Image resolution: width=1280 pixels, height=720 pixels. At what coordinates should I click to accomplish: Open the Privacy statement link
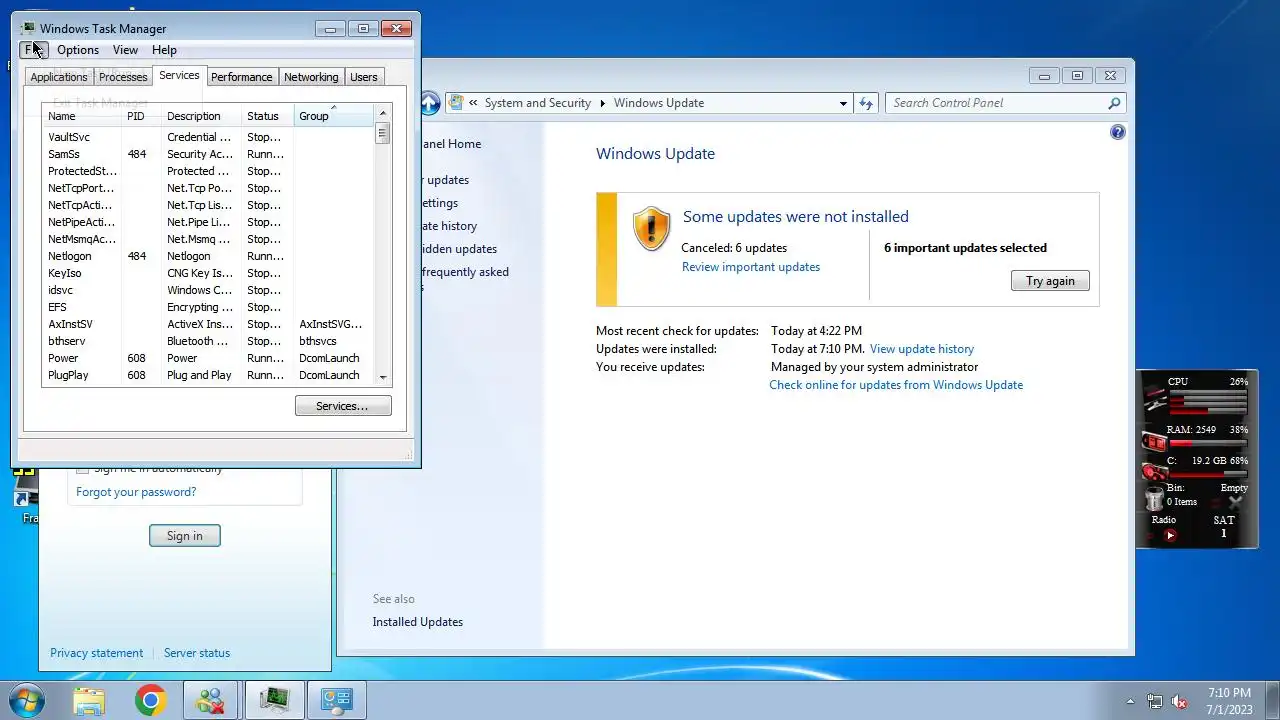96,653
